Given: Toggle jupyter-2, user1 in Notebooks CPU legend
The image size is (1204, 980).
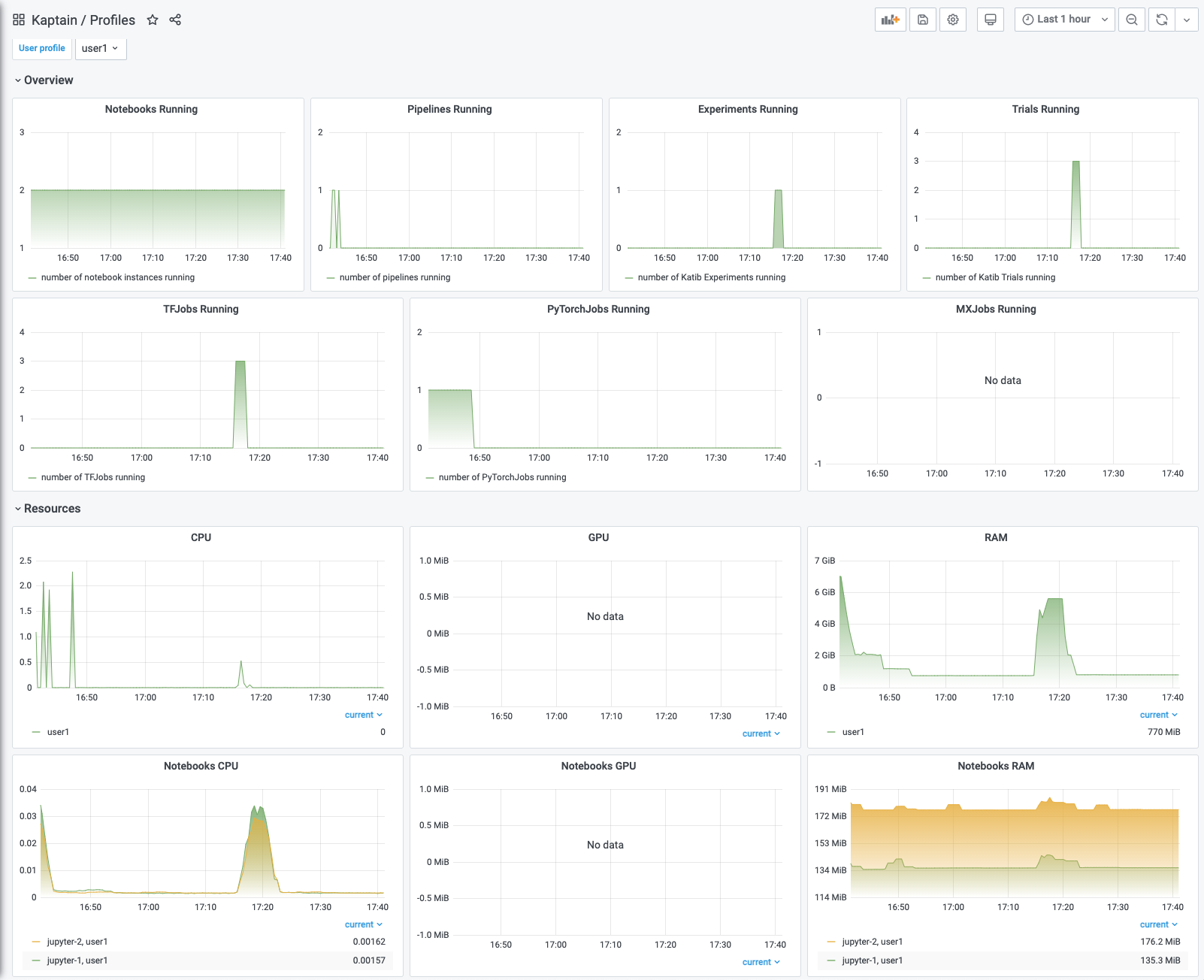Looking at the screenshot, I should (77, 942).
